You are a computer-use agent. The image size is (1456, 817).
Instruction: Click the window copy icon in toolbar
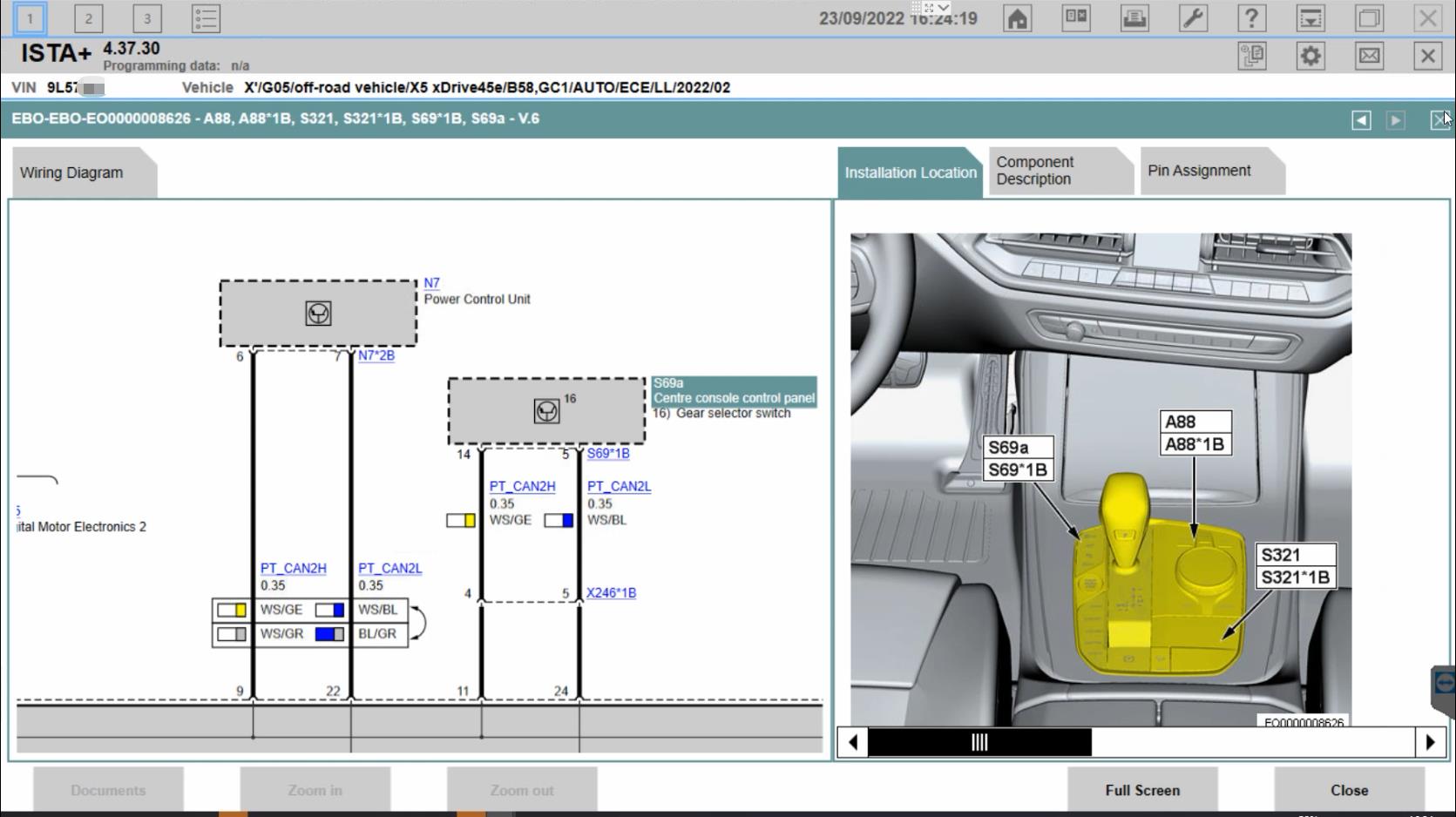point(1369,18)
